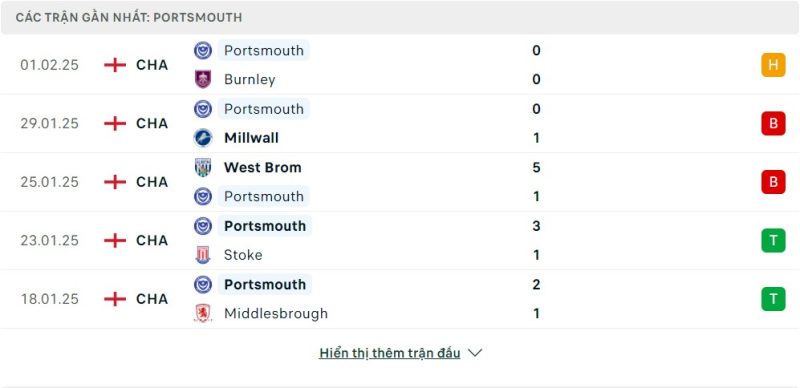Click the Stoke club crest
This screenshot has width=800, height=388.
click(203, 255)
